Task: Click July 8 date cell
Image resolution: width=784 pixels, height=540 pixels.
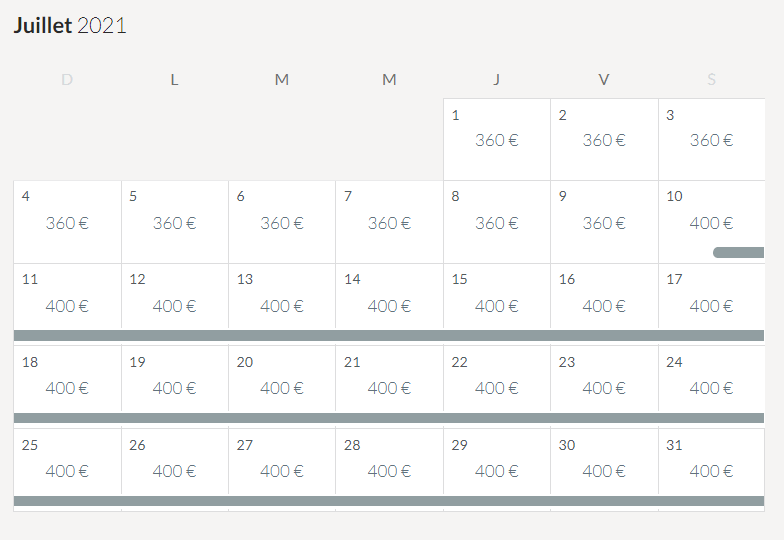Action: tap(496, 221)
